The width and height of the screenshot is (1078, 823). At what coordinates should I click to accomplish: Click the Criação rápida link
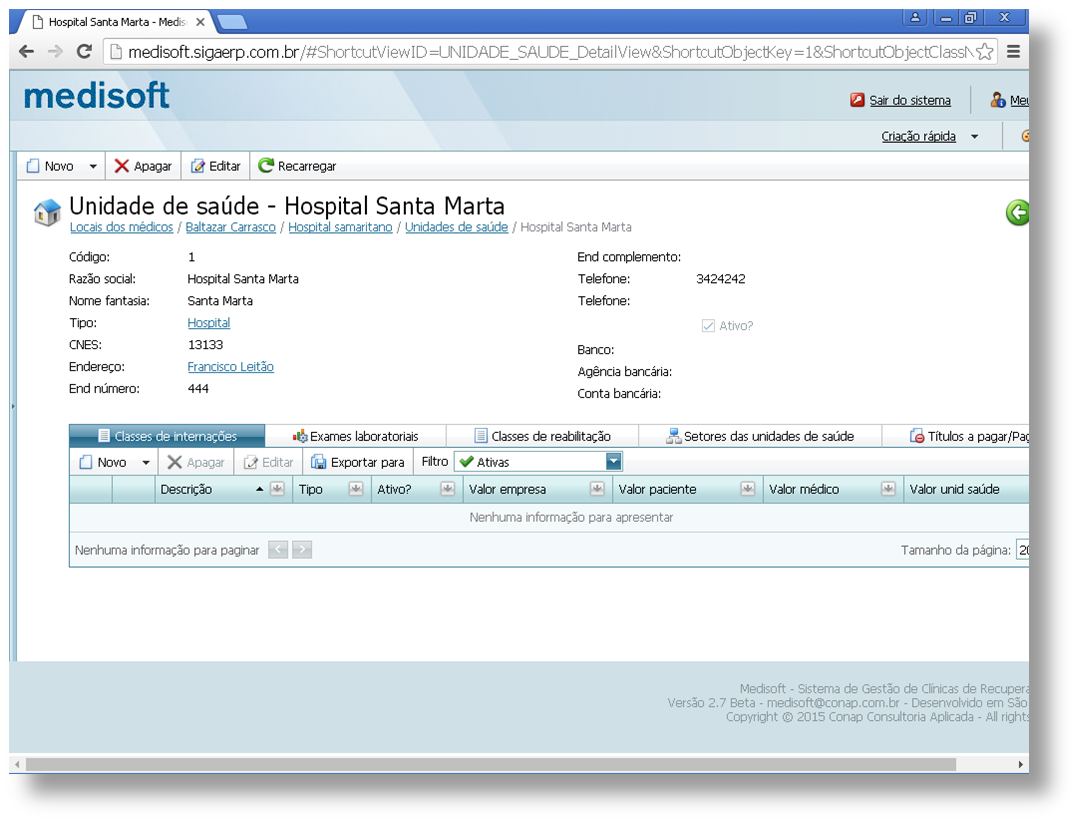pyautogui.click(x=918, y=136)
